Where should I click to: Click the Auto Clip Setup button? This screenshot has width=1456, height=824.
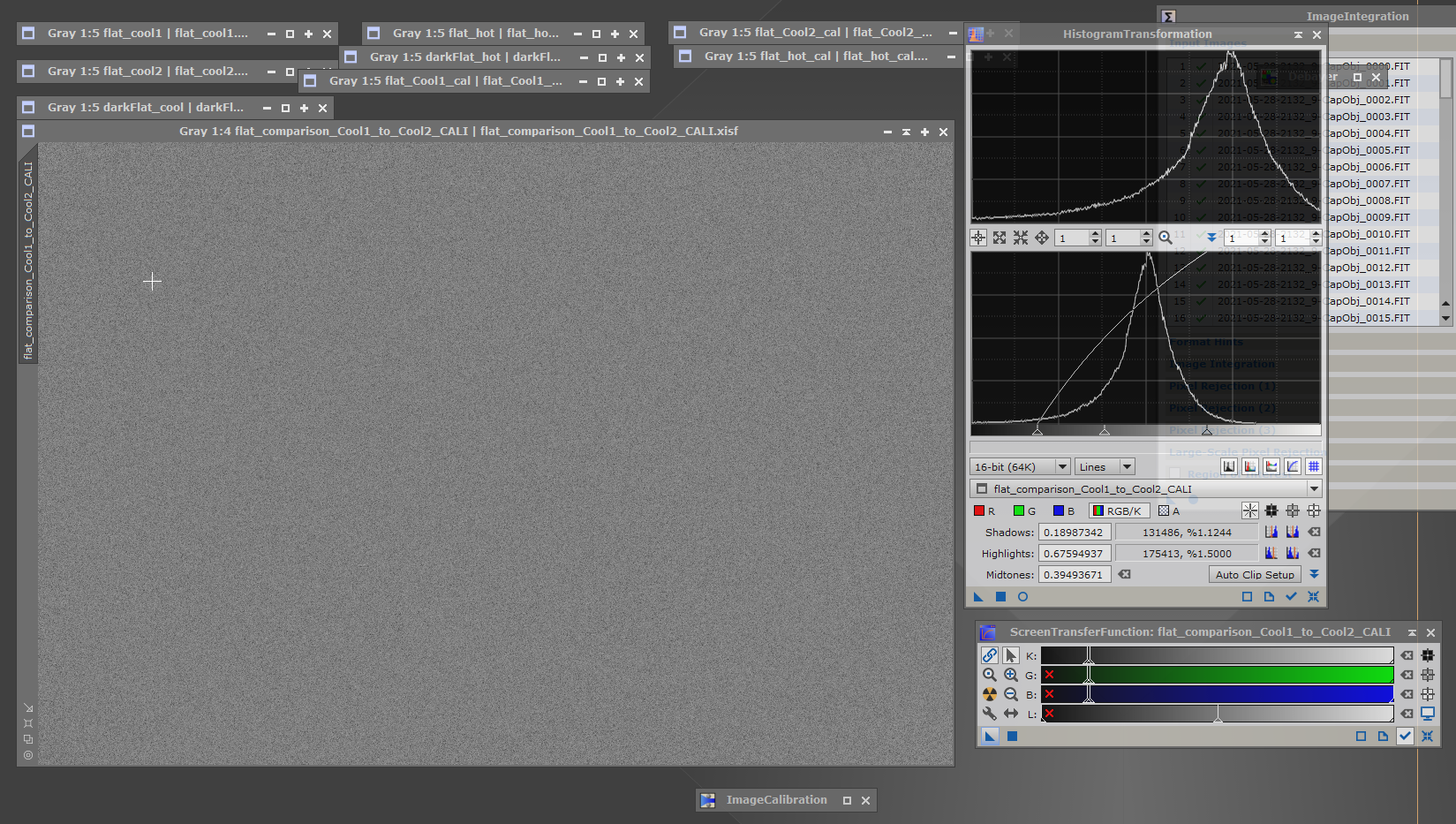[x=1255, y=574]
